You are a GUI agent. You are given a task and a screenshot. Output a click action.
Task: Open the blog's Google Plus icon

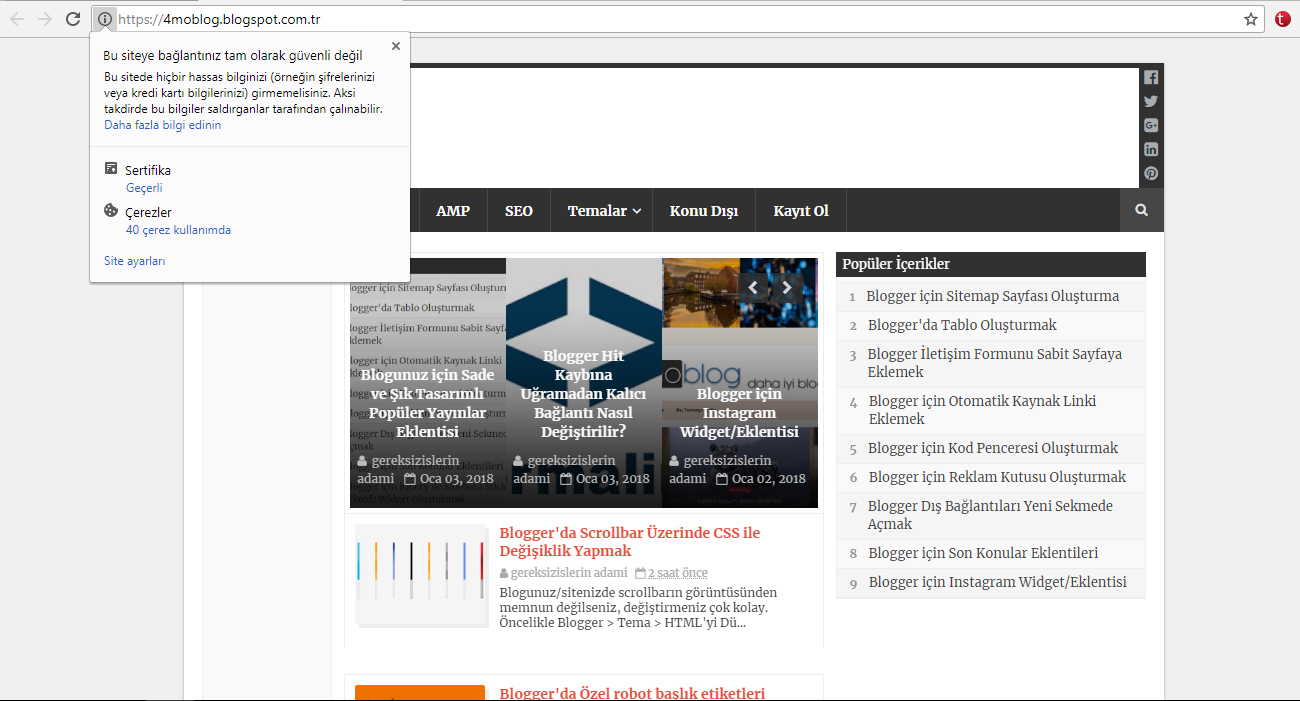tap(1151, 125)
